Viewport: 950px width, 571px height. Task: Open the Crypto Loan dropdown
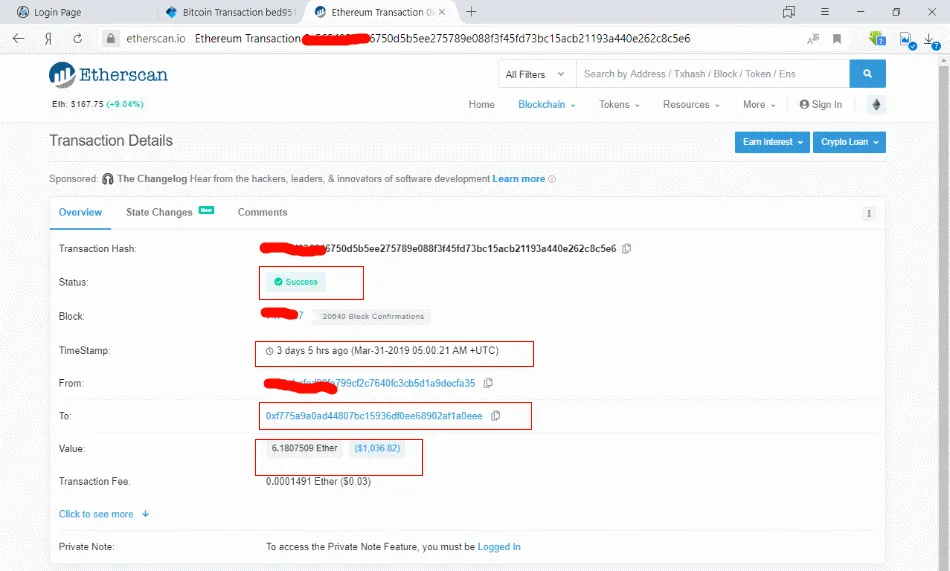coord(849,142)
